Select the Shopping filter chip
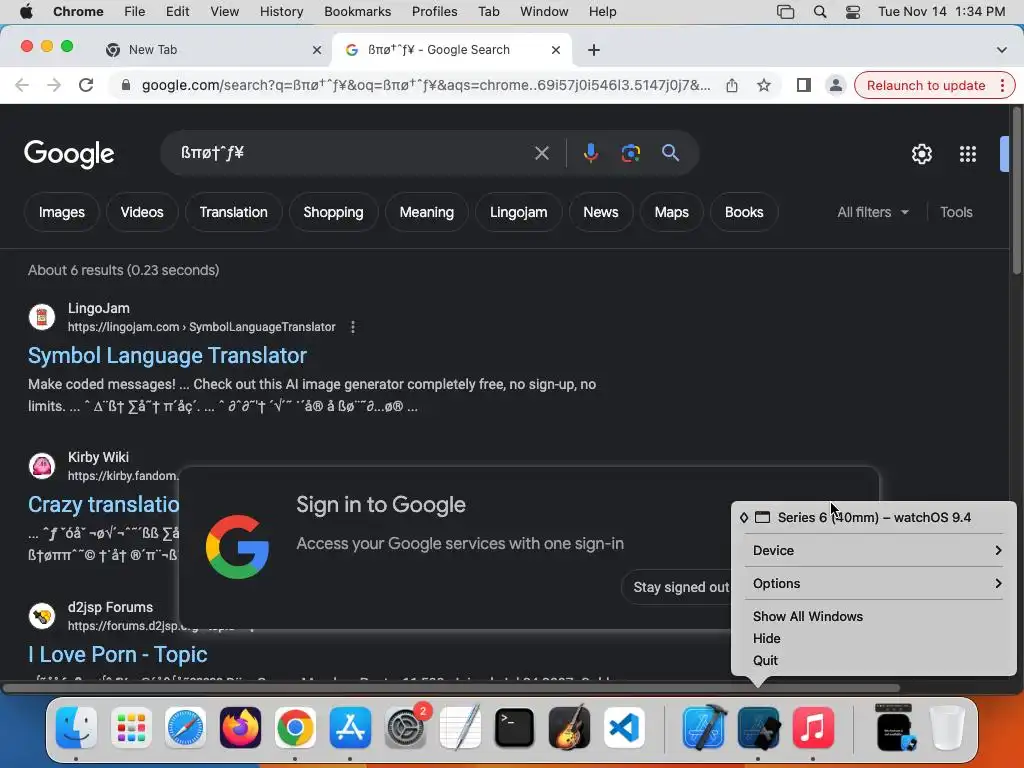 click(x=333, y=212)
